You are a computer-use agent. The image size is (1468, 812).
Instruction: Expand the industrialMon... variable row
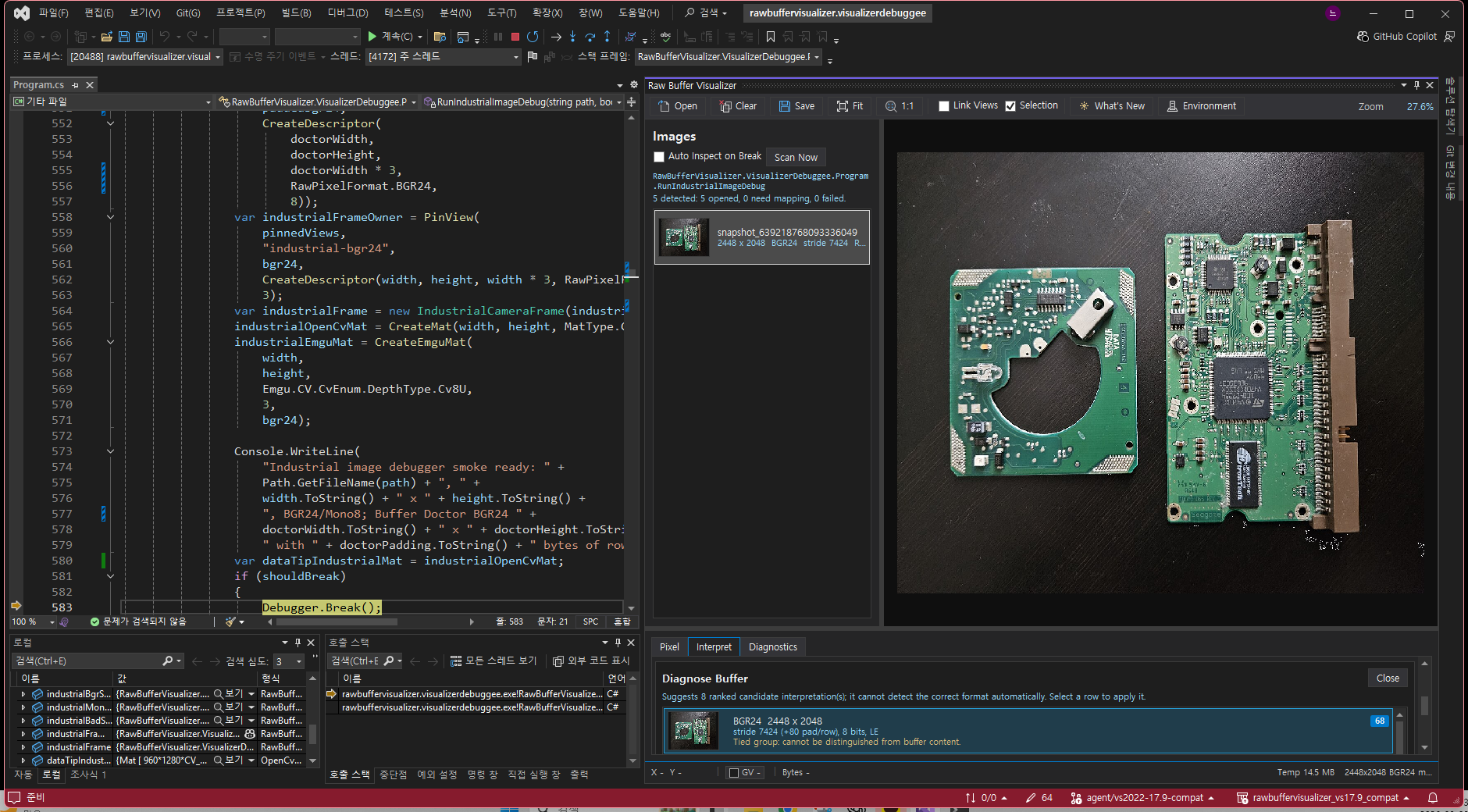[x=23, y=707]
